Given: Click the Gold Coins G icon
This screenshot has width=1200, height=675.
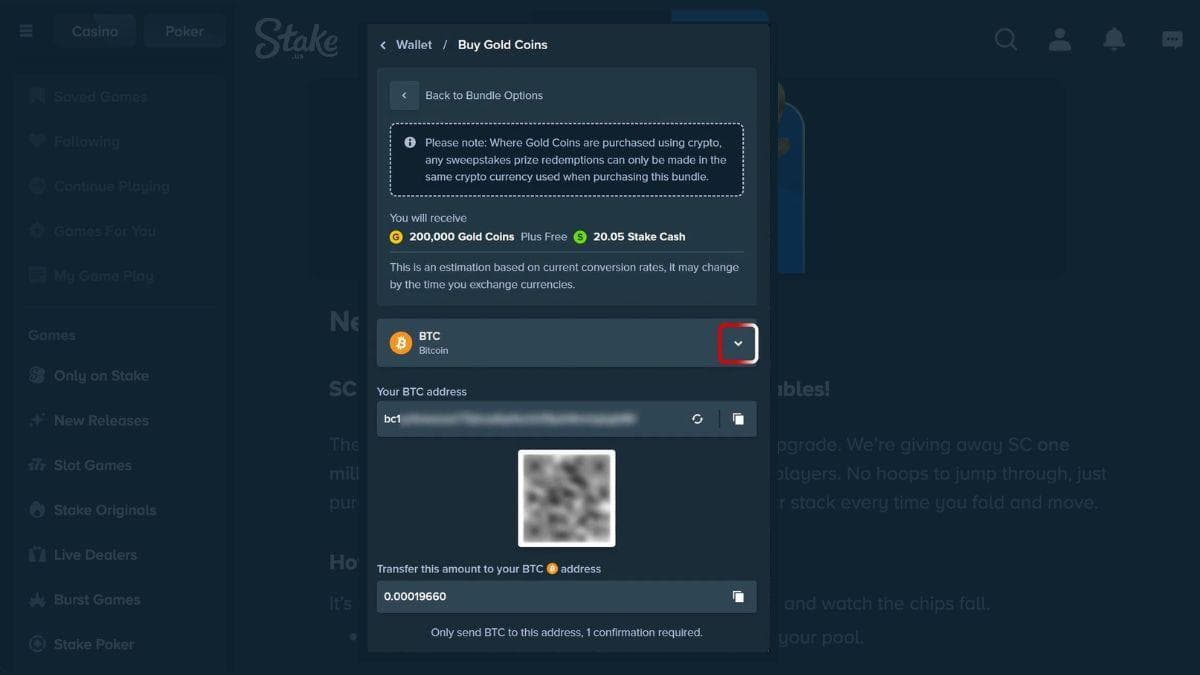Looking at the screenshot, I should [x=396, y=237].
